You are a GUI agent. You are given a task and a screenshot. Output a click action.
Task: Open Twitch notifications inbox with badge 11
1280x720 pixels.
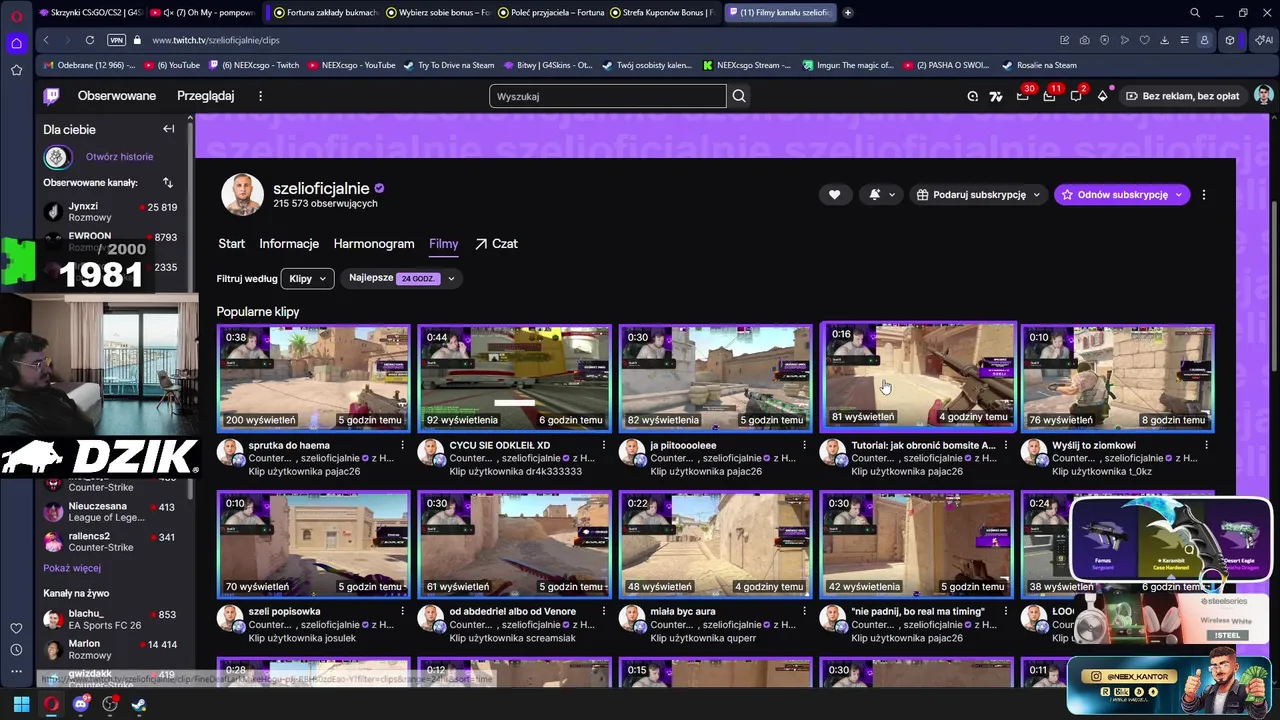coord(1049,96)
